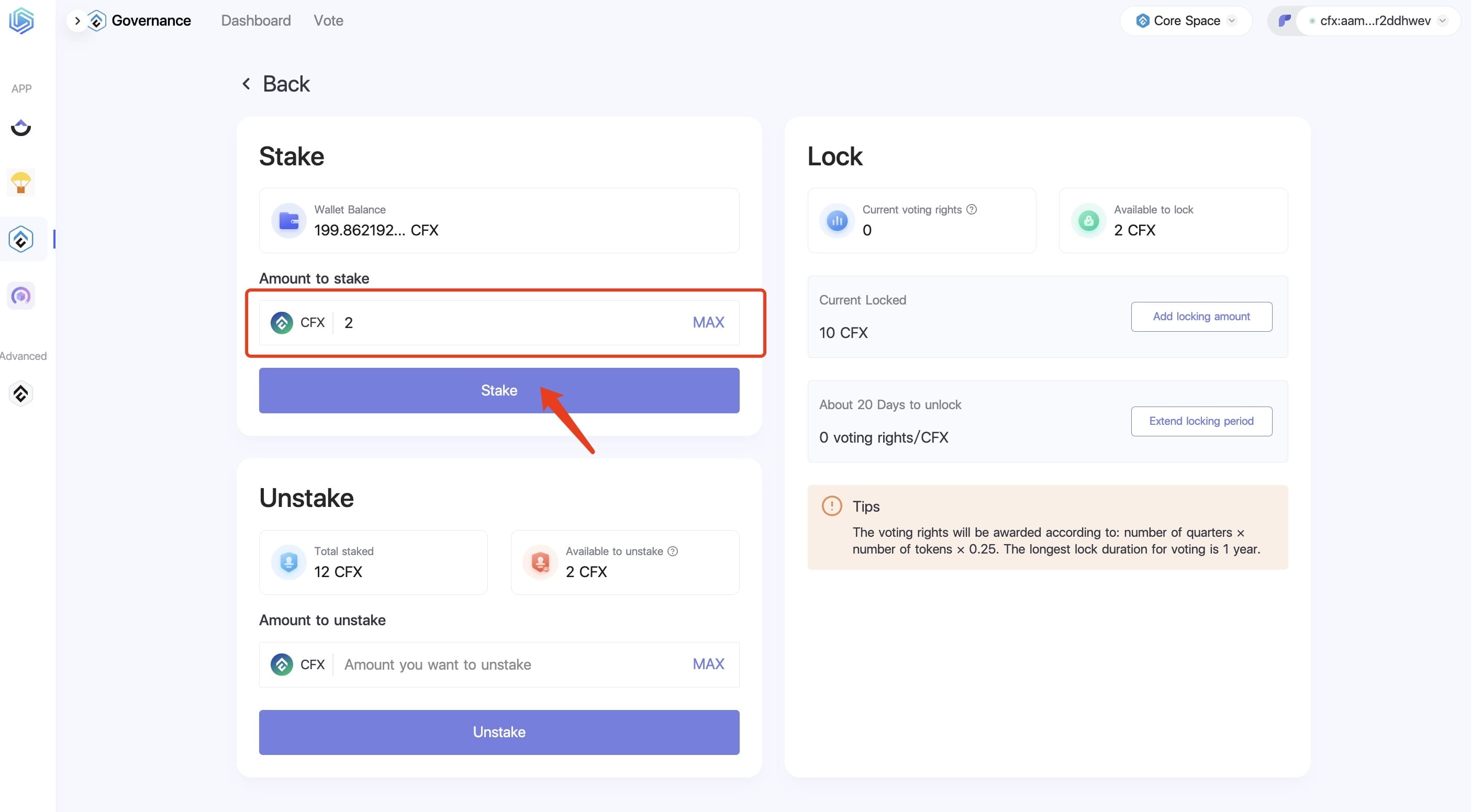
Task: Open the purple round app icon in sidebar
Action: click(x=21, y=296)
